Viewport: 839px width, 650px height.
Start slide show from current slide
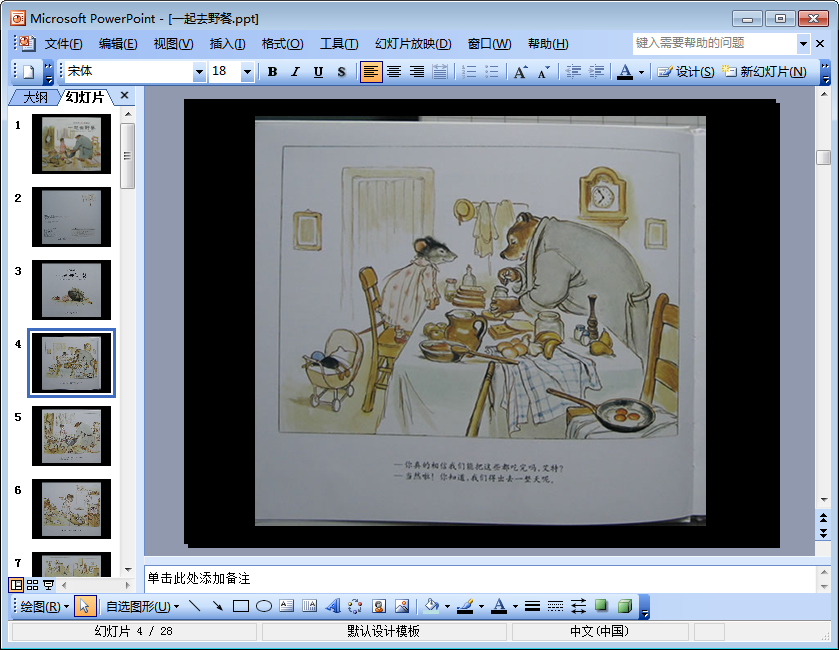click(49, 585)
